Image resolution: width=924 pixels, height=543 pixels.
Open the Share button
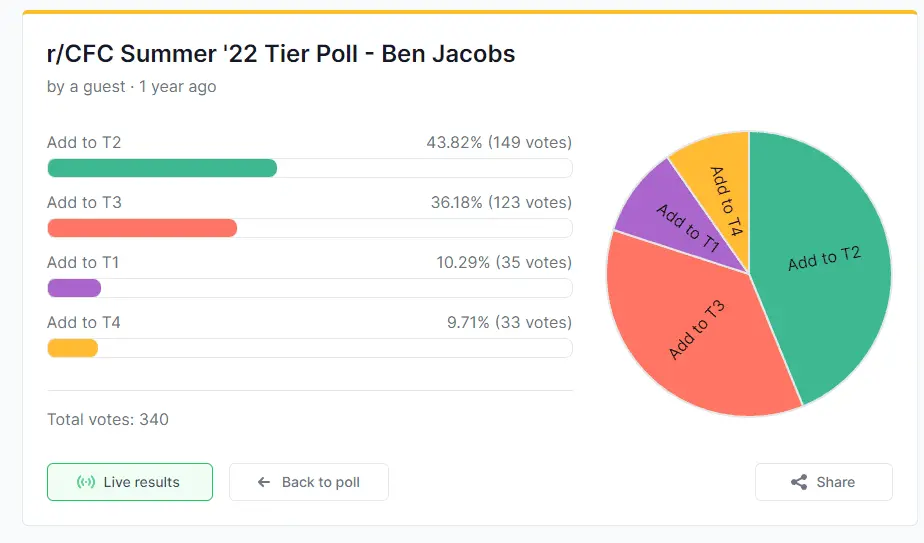click(x=823, y=482)
